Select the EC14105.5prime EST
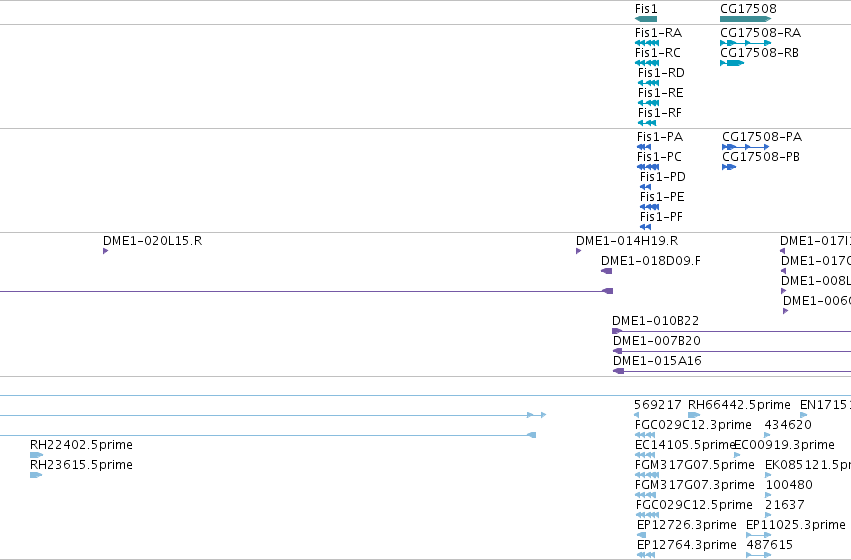851x560 pixels. click(x=685, y=445)
